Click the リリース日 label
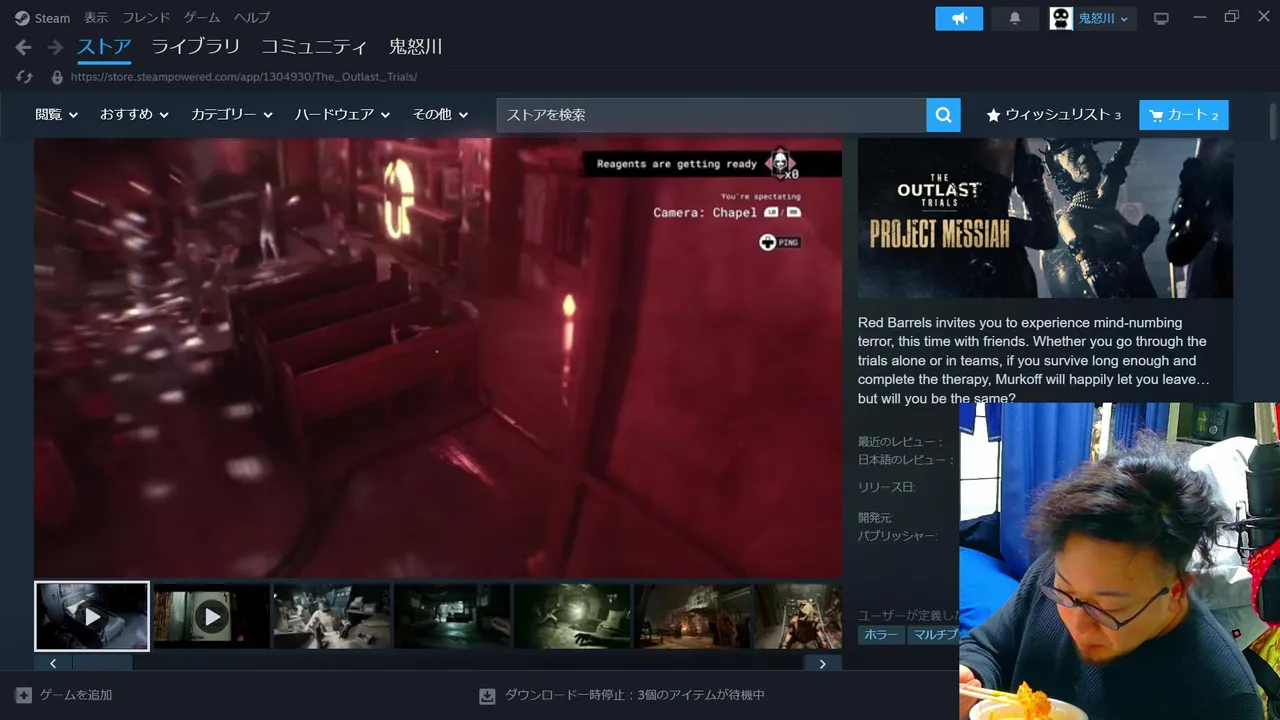Image resolution: width=1280 pixels, height=720 pixels. pos(886,487)
